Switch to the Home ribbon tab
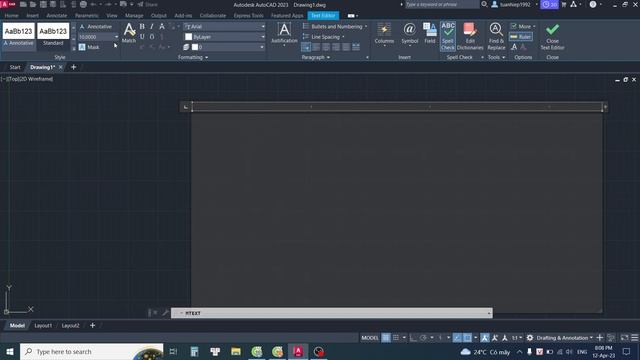Image resolution: width=640 pixels, height=360 pixels. (x=11, y=16)
